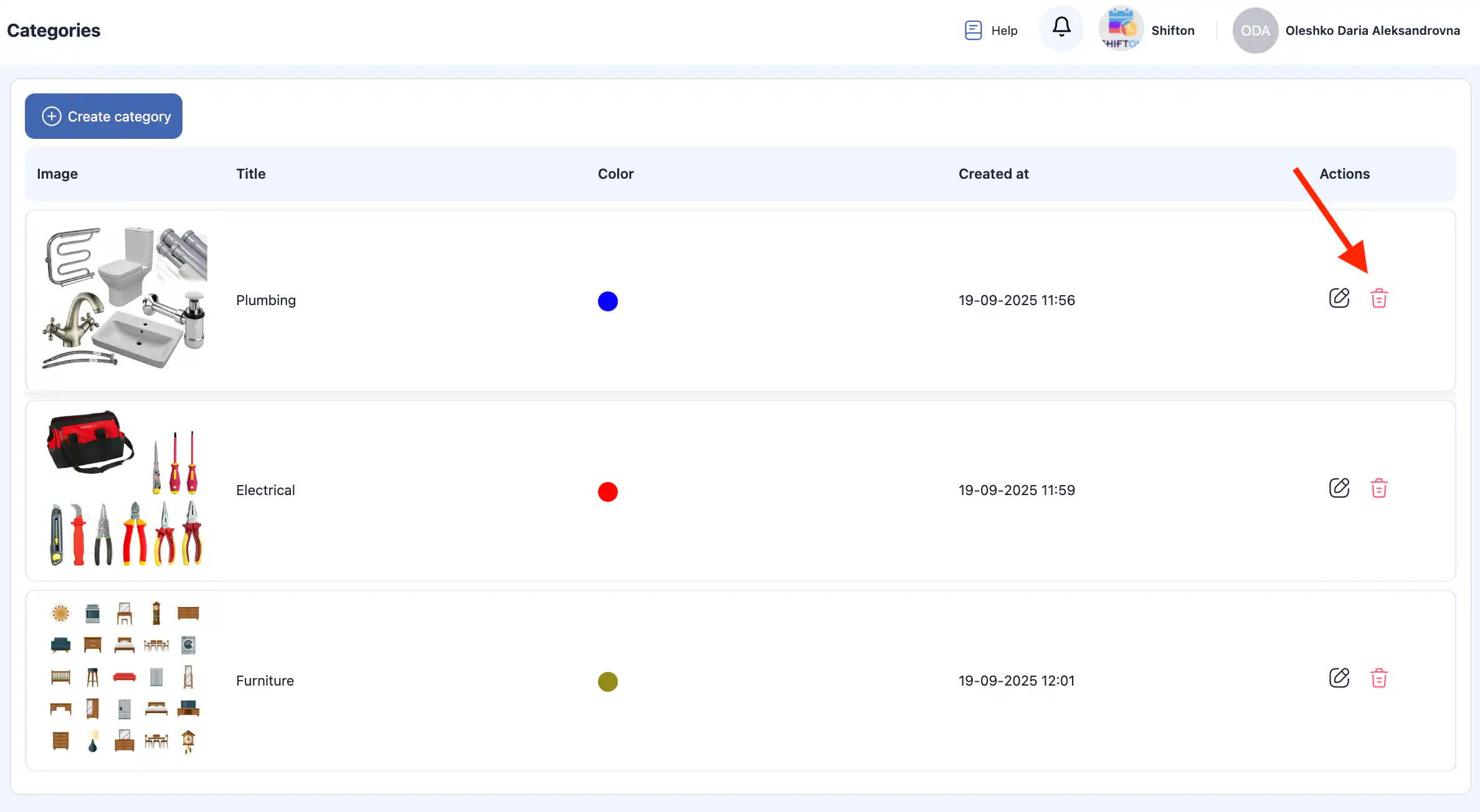Delete the Electrical category
Screen dimensions: 1480x812
[1378, 488]
